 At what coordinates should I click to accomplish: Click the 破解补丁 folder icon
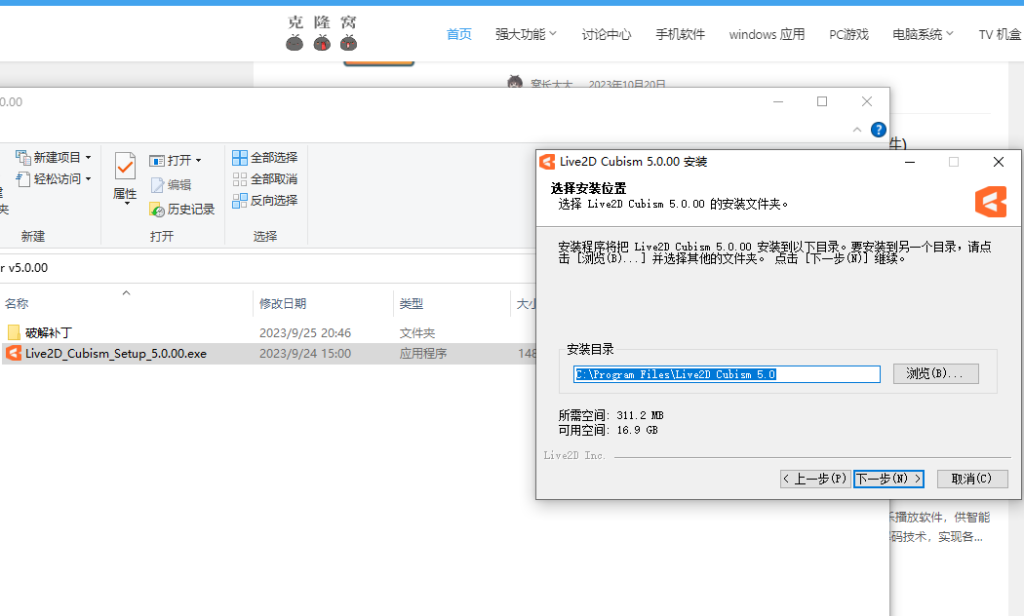13,332
